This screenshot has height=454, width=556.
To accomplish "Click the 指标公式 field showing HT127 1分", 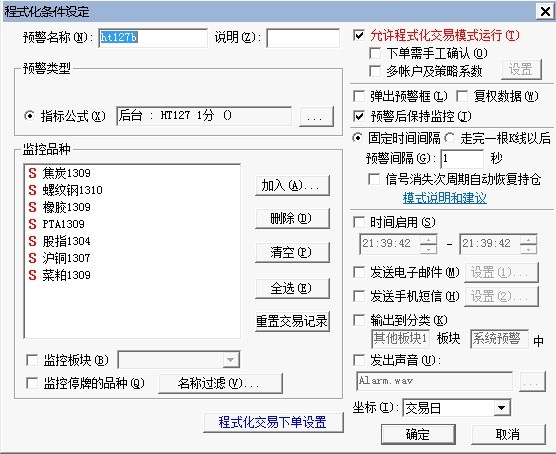I will click(204, 116).
